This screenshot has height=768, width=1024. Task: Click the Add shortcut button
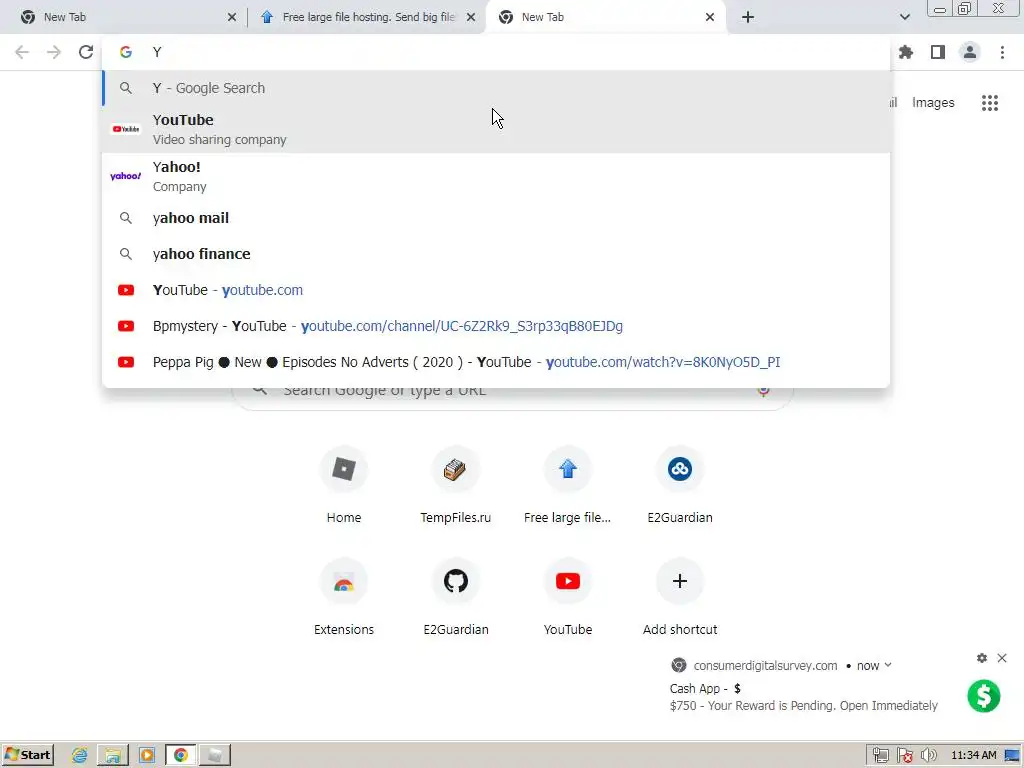(680, 598)
